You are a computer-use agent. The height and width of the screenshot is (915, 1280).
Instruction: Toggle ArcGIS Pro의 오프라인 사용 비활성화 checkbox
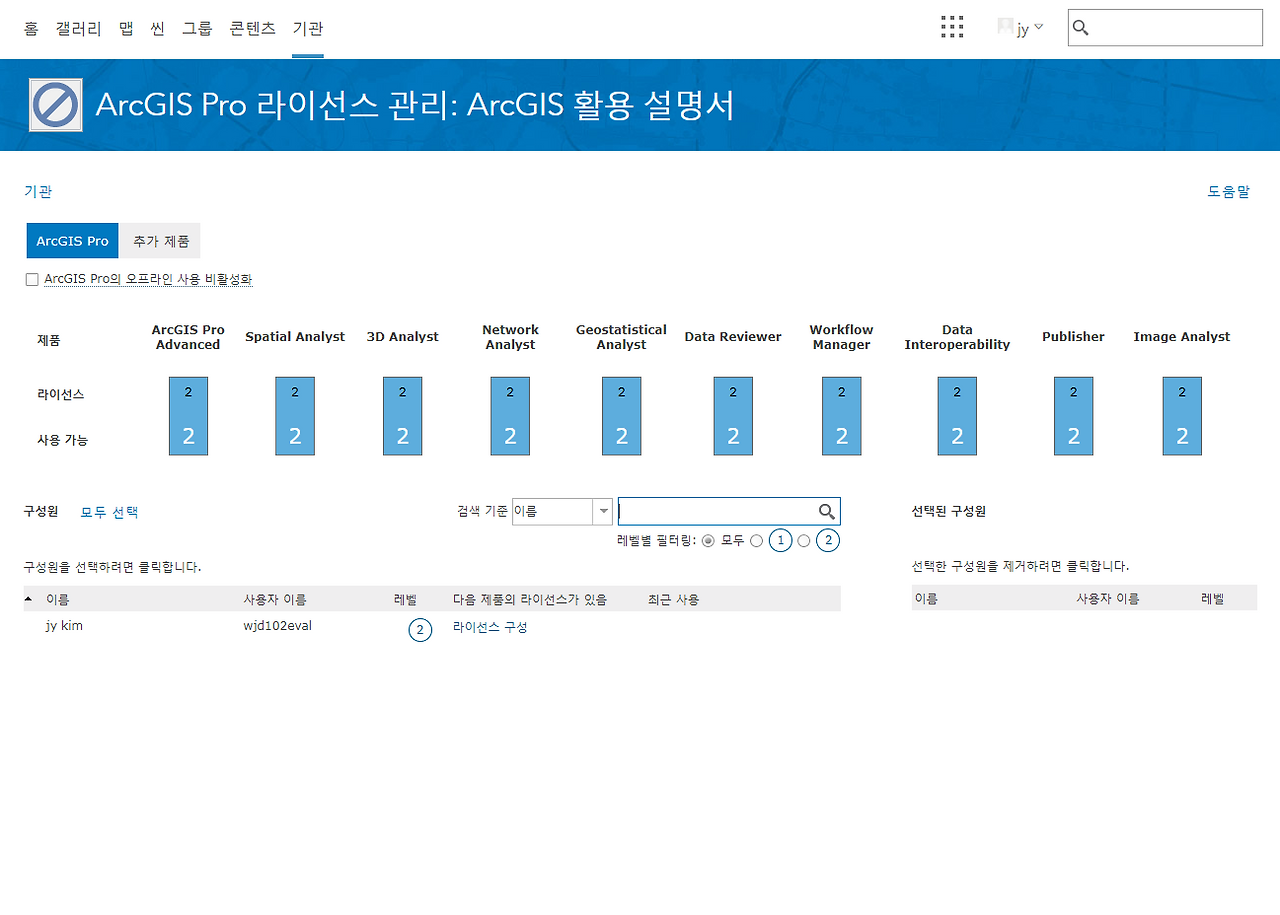tap(32, 280)
